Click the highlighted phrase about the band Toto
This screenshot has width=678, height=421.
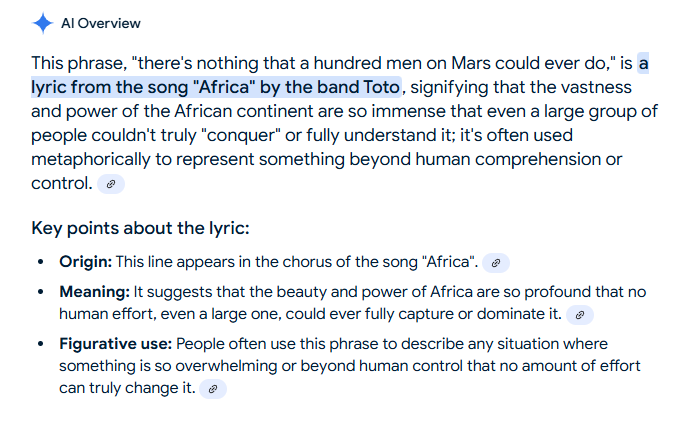(216, 86)
